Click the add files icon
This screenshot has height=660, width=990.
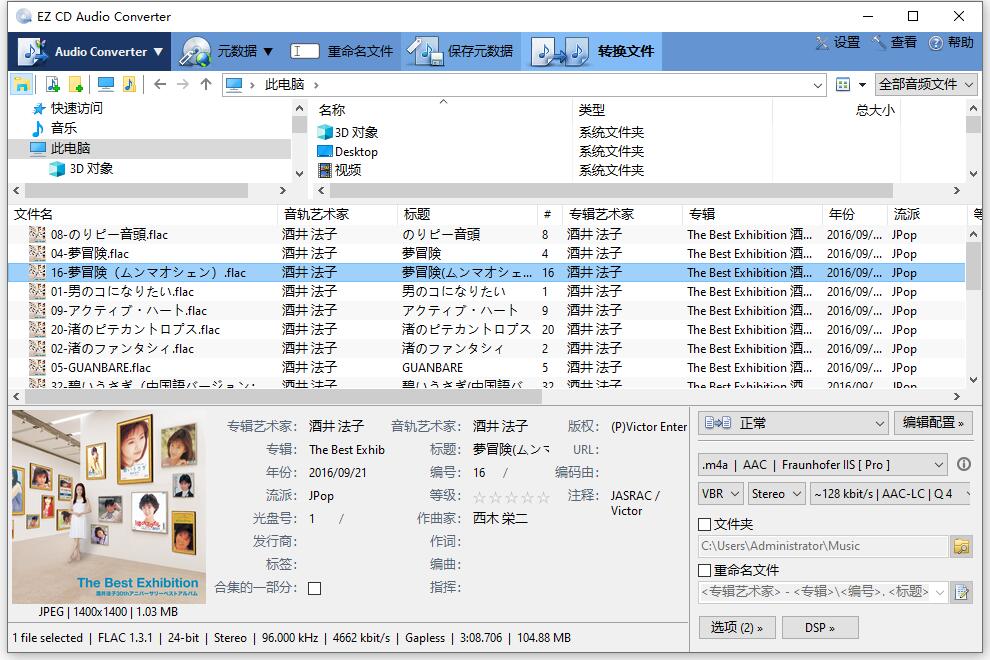pos(53,84)
